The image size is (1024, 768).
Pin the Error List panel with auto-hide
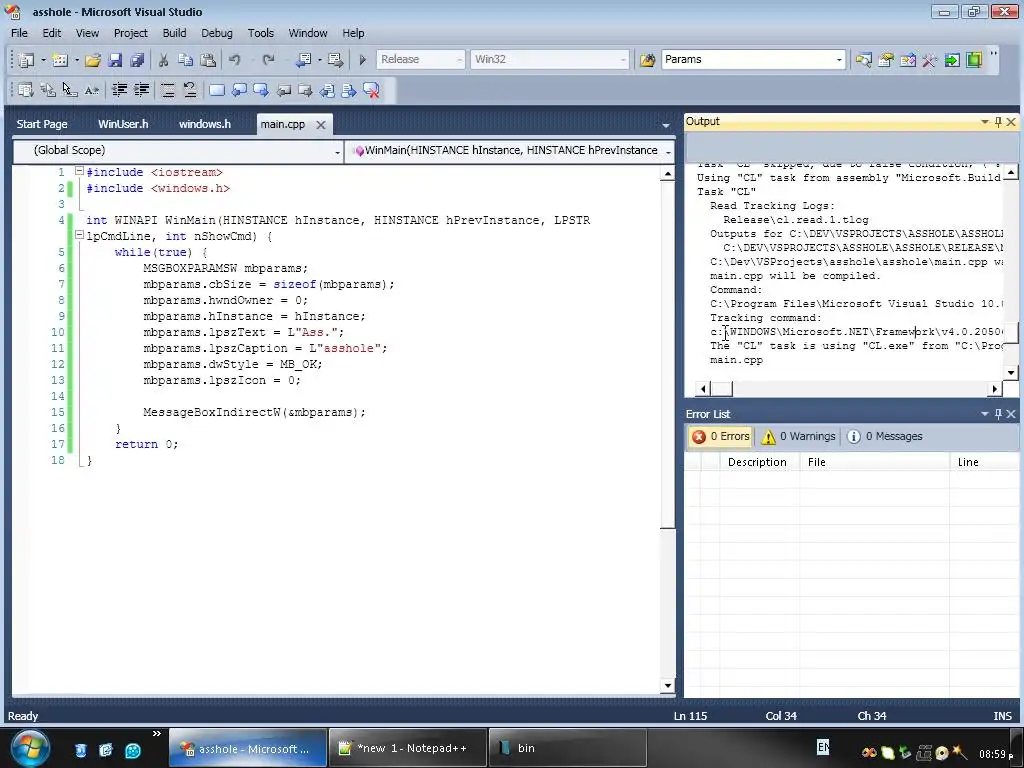pos(998,414)
